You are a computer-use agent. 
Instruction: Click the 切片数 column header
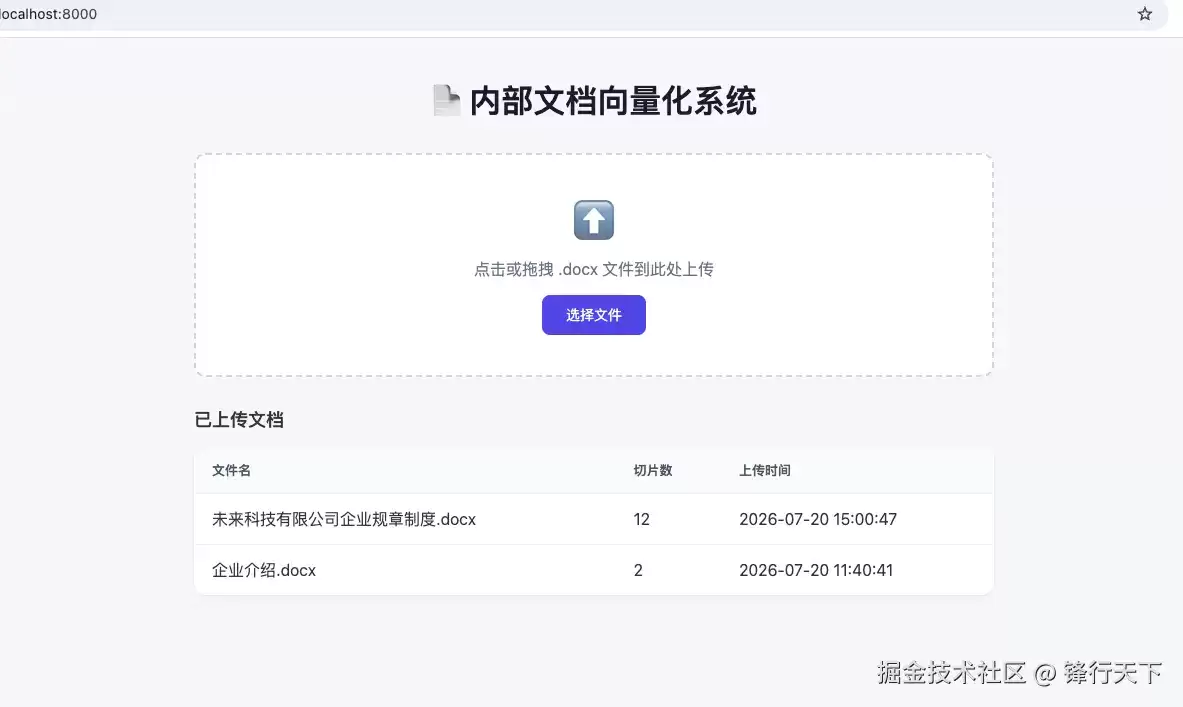(x=653, y=470)
